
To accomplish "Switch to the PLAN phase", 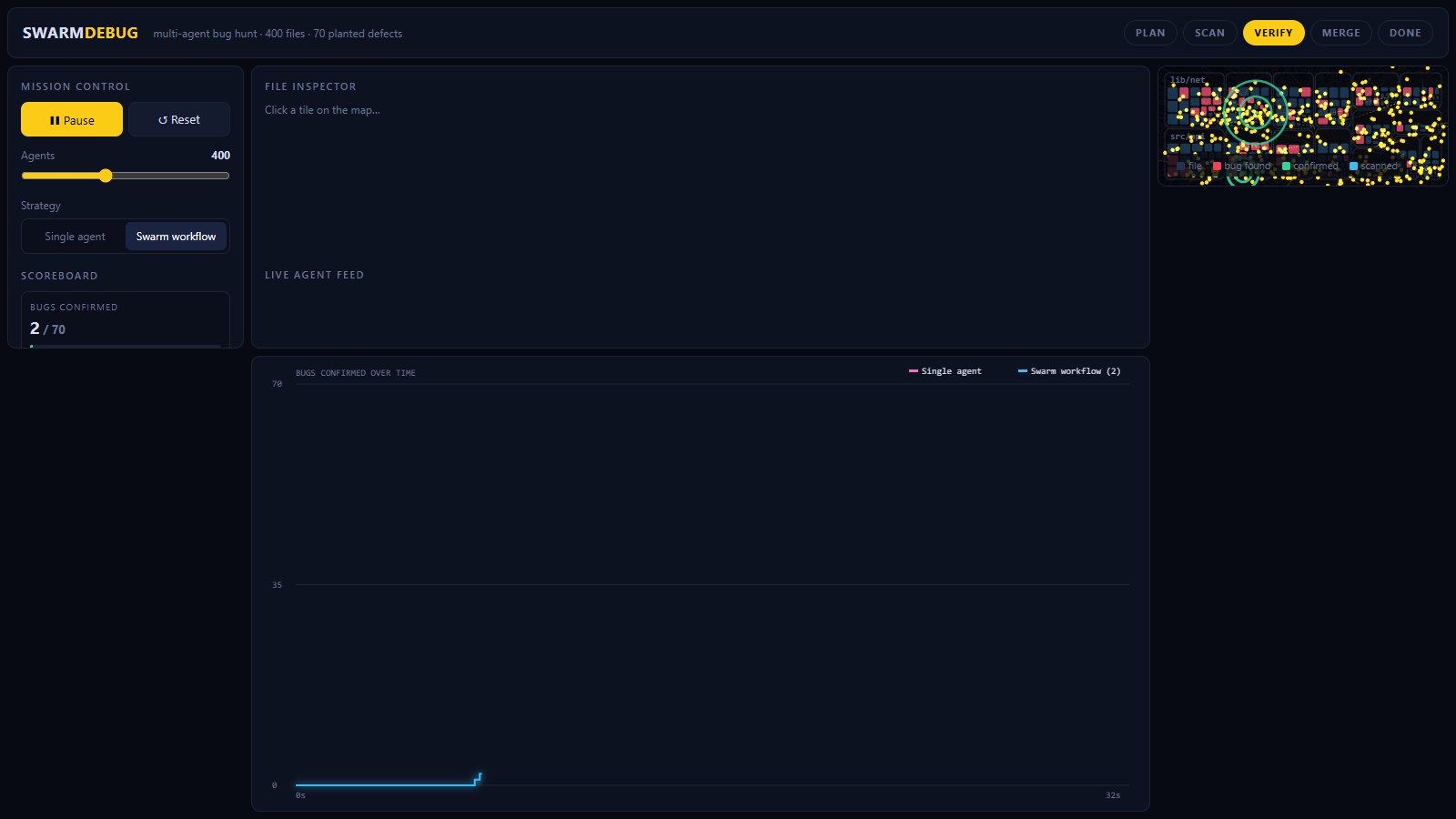I will click(x=1150, y=33).
